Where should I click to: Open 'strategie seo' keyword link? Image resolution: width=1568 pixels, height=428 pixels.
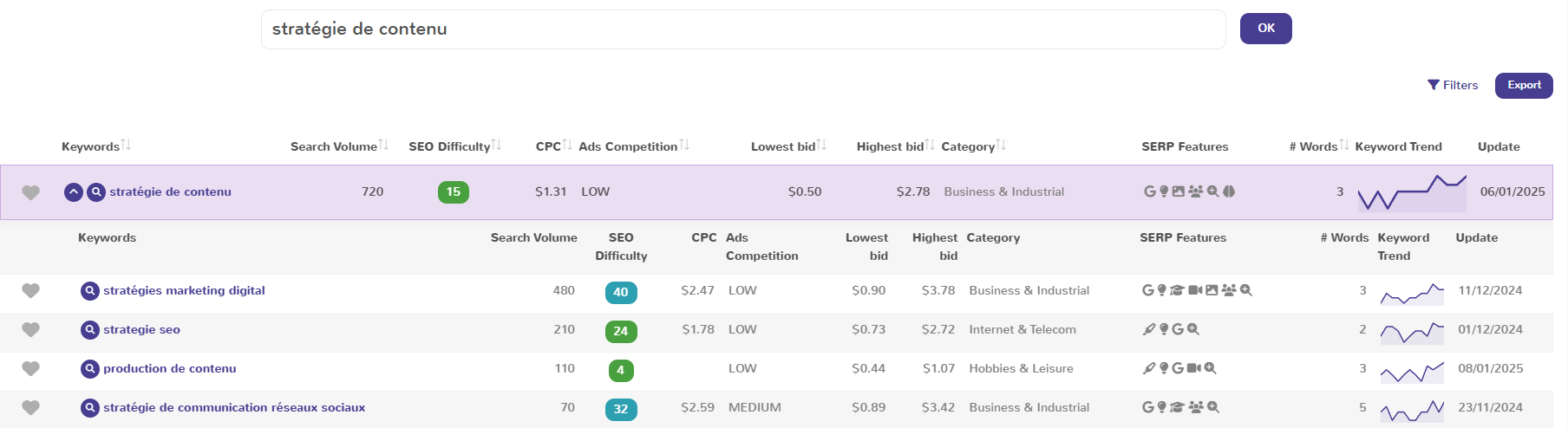(x=141, y=329)
